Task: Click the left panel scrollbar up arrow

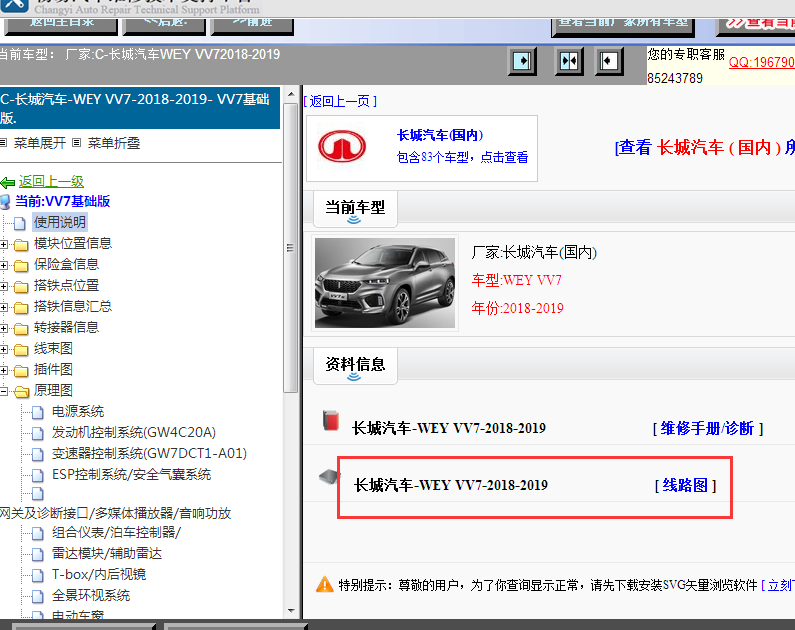Action: [x=291, y=94]
